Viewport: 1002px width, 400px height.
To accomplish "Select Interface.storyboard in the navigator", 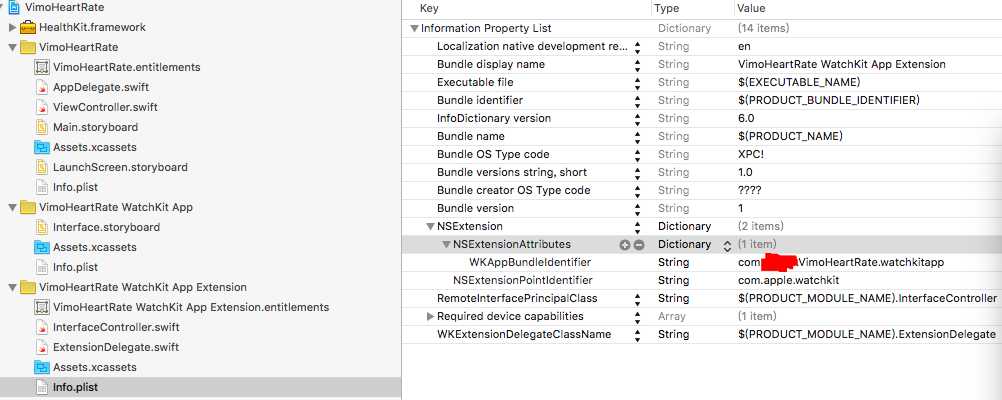I will (105, 227).
